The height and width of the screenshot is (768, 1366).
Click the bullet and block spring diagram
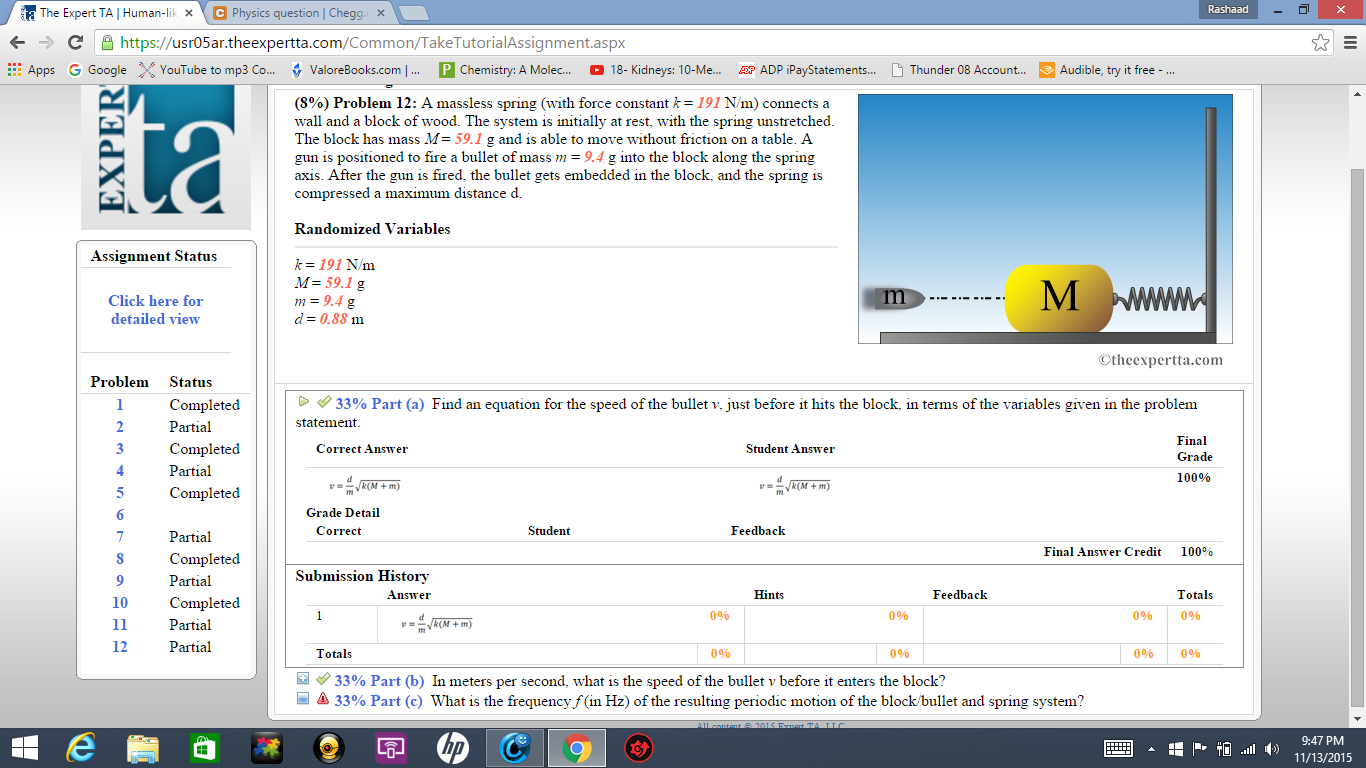coord(1045,219)
